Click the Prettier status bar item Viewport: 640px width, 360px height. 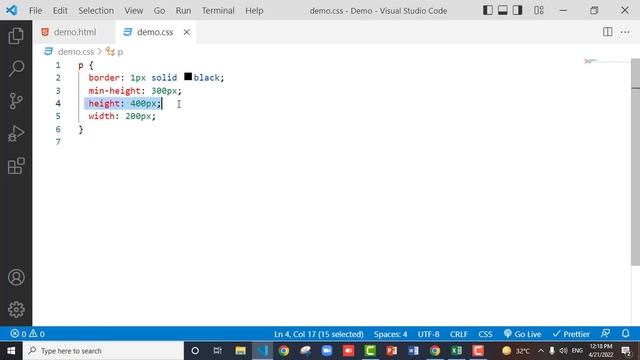571,334
